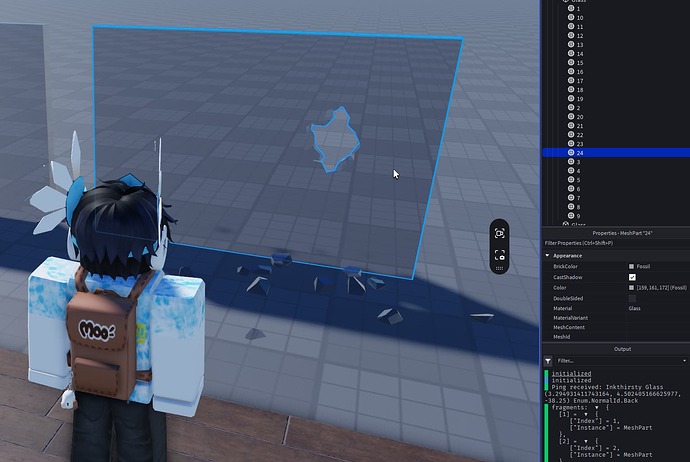Click the hole in the glass pane
The image size is (690, 462).
tap(334, 140)
